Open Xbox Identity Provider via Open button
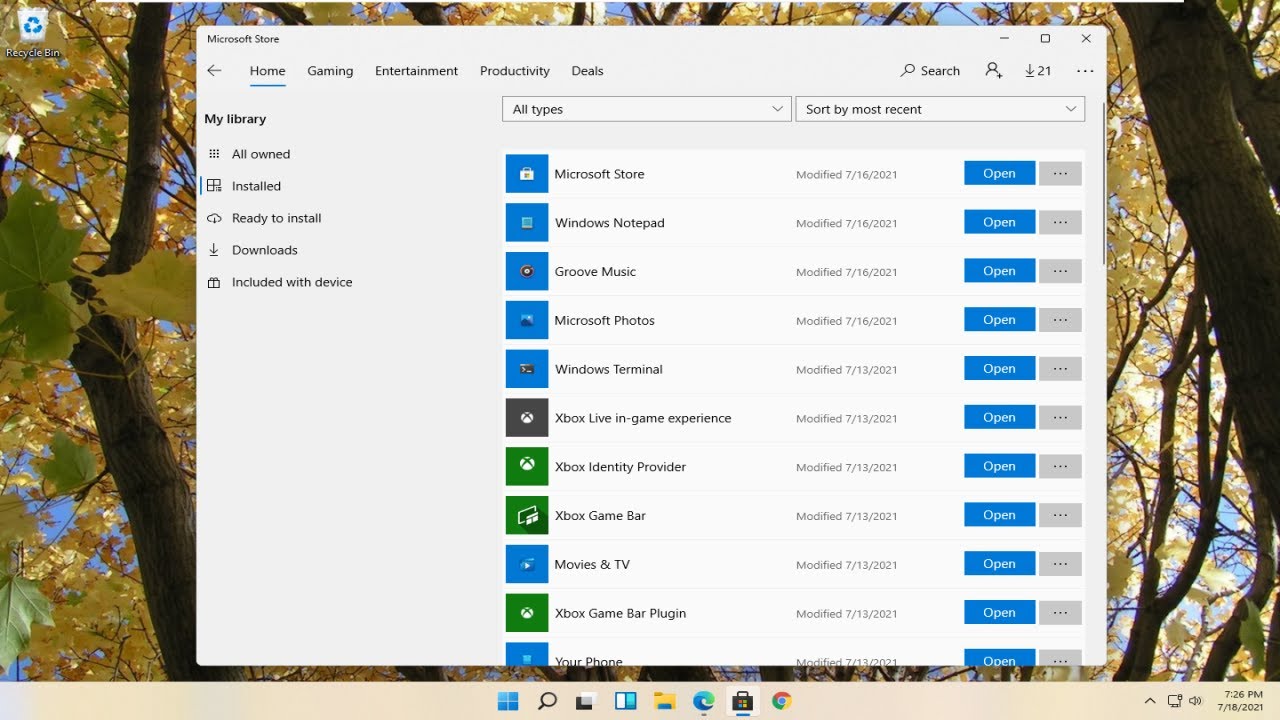The width and height of the screenshot is (1280, 720). point(999,466)
